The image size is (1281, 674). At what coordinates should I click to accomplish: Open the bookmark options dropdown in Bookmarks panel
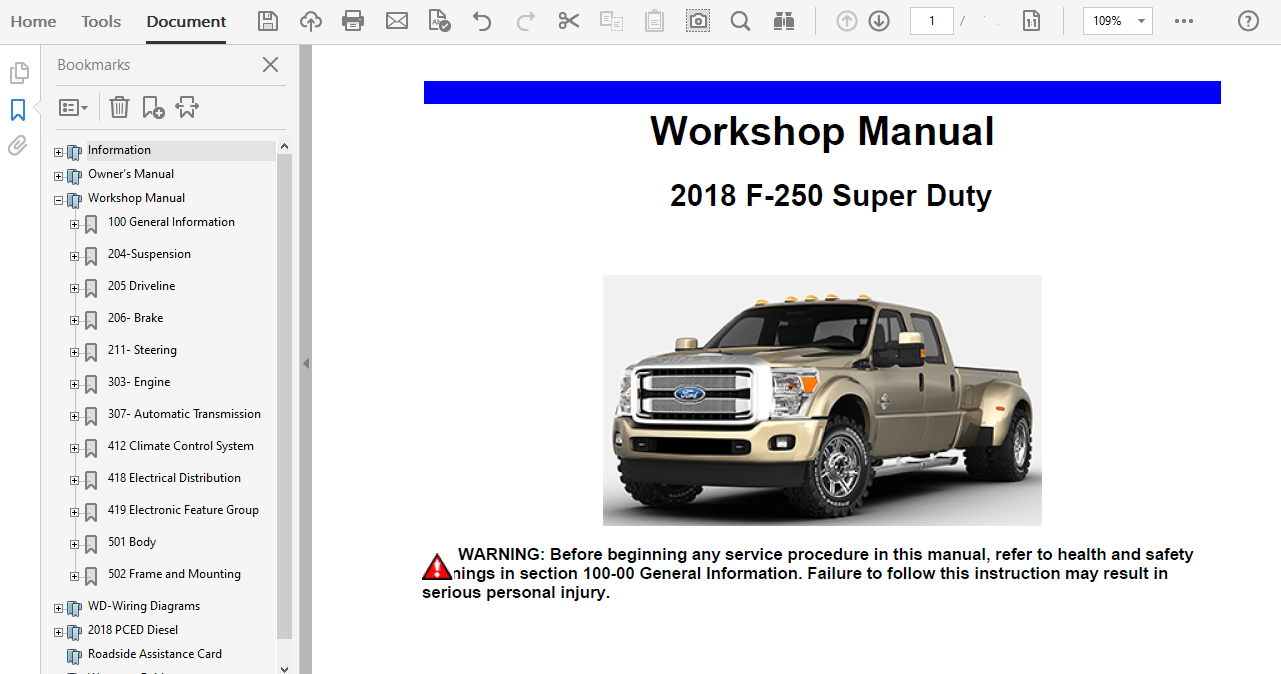pos(73,107)
